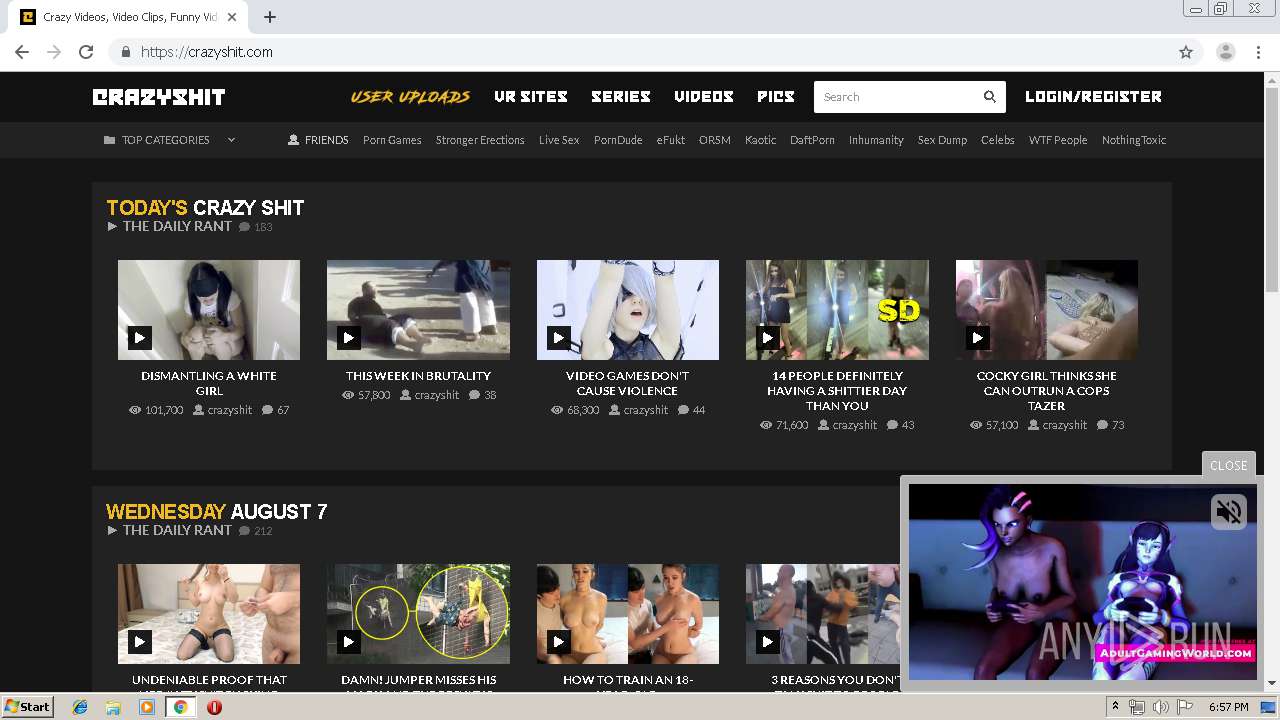Open the User Uploads menu item
The width and height of the screenshot is (1280, 720).
410,97
